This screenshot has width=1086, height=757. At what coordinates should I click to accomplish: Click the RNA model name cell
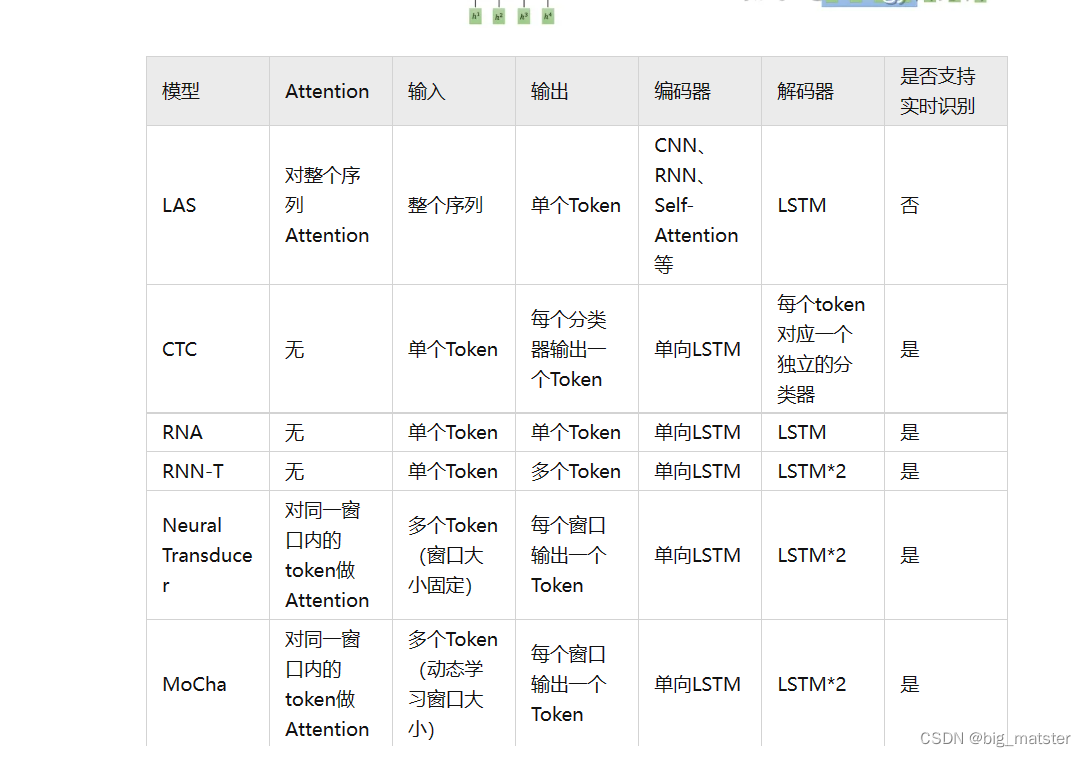208,433
